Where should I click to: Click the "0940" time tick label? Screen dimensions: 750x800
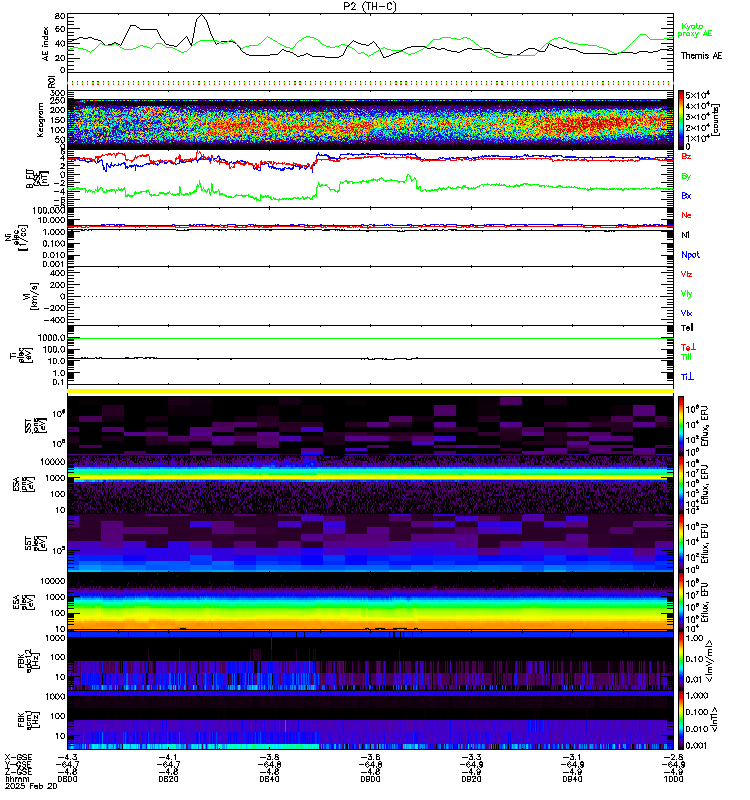click(x=572, y=779)
